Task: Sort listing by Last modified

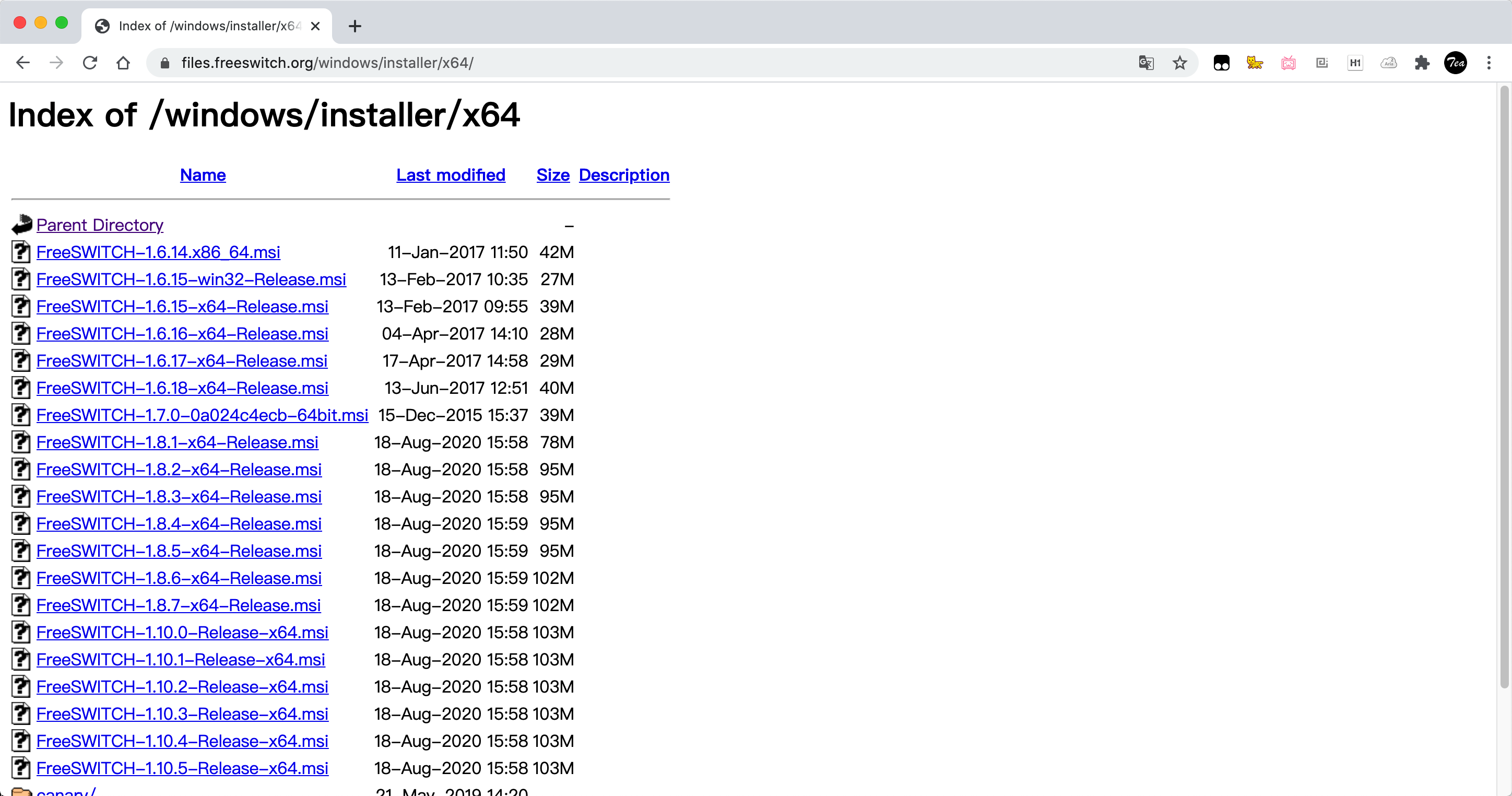Action: [x=450, y=175]
